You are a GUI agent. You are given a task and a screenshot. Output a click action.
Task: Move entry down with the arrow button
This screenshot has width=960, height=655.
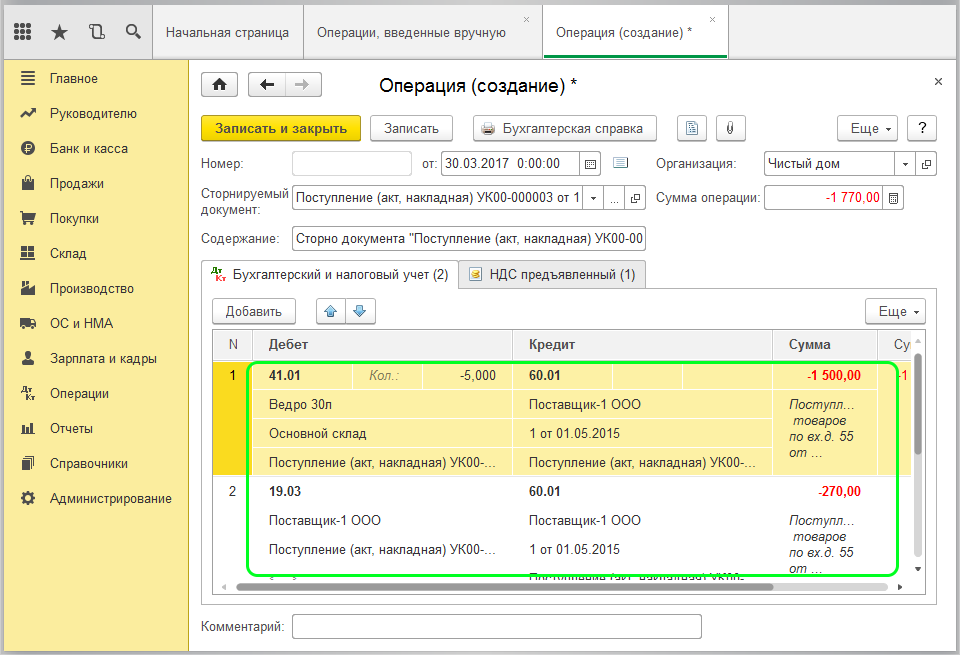(x=359, y=311)
